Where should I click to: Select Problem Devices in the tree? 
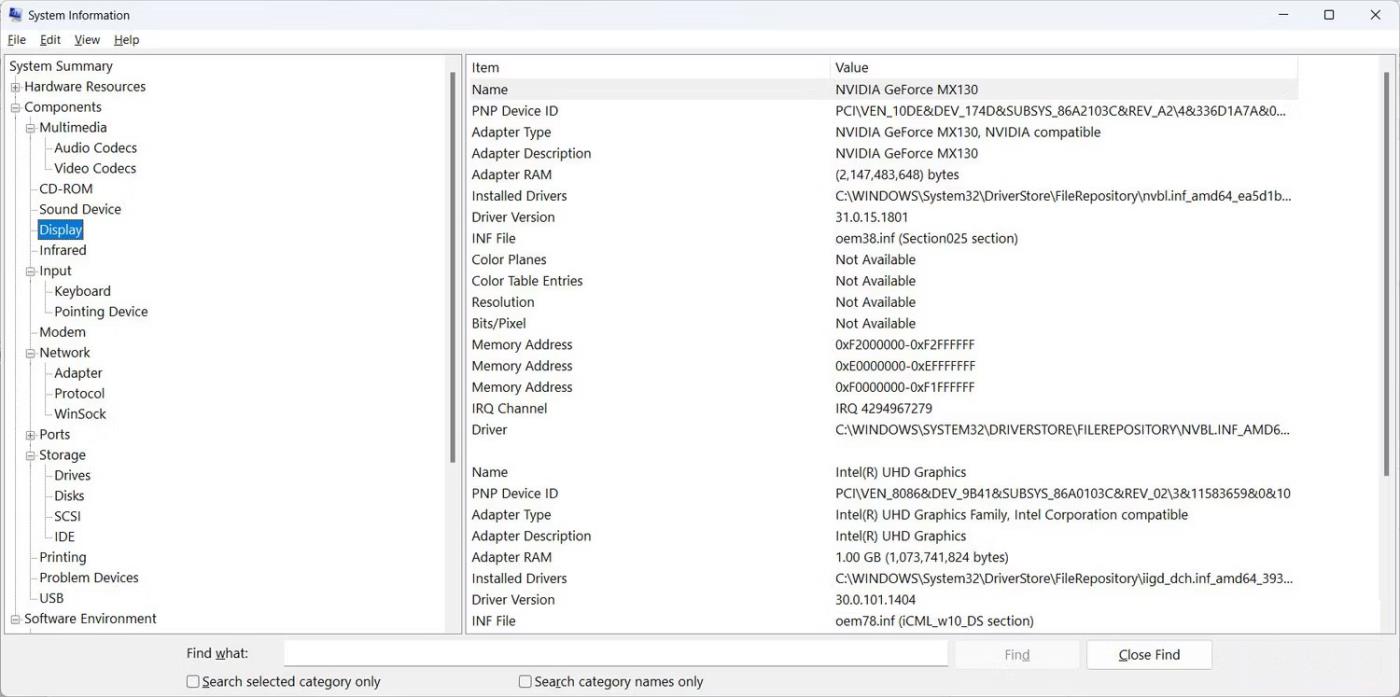[x=89, y=578]
